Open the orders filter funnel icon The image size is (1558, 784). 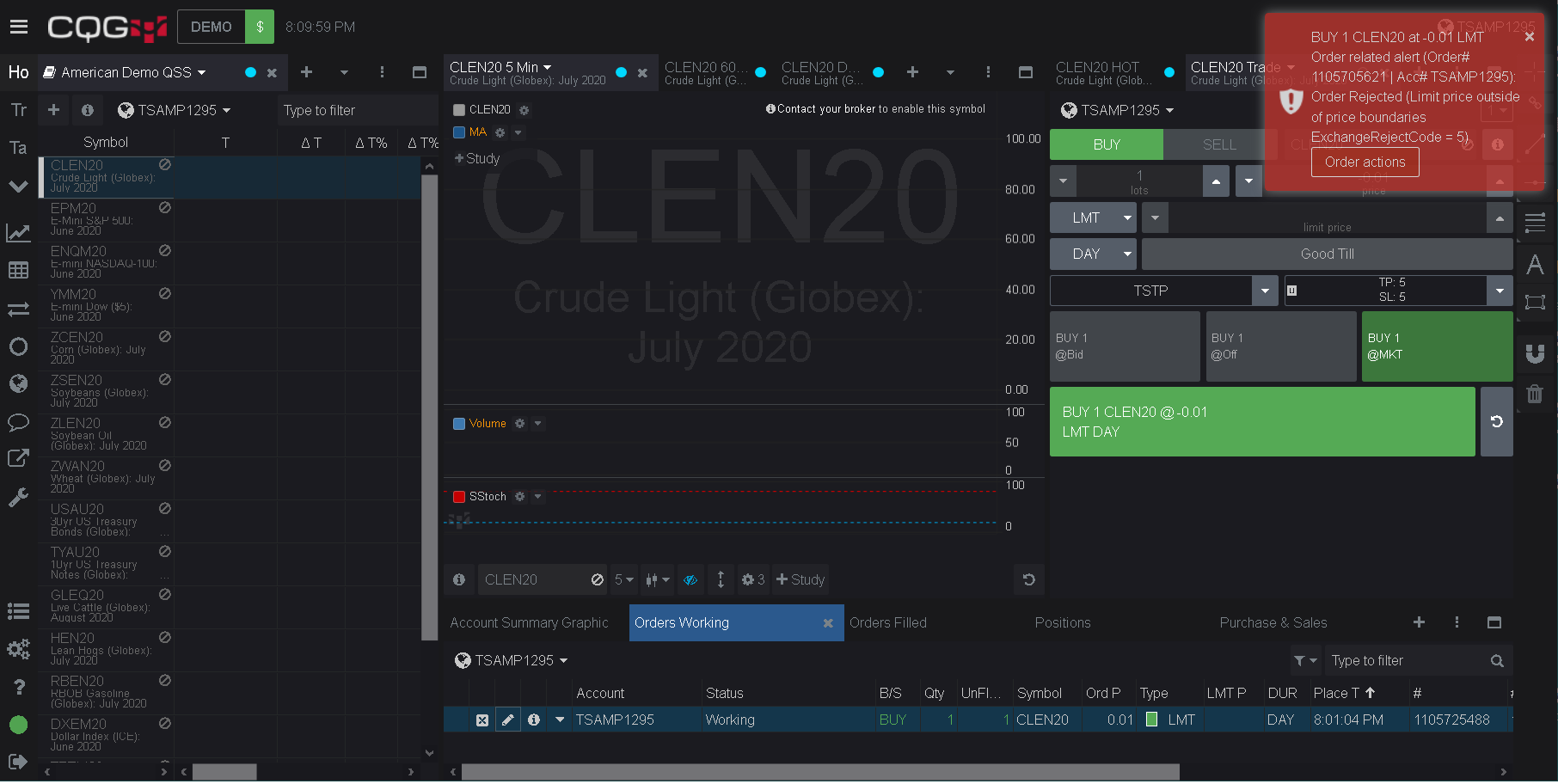pyautogui.click(x=1305, y=660)
